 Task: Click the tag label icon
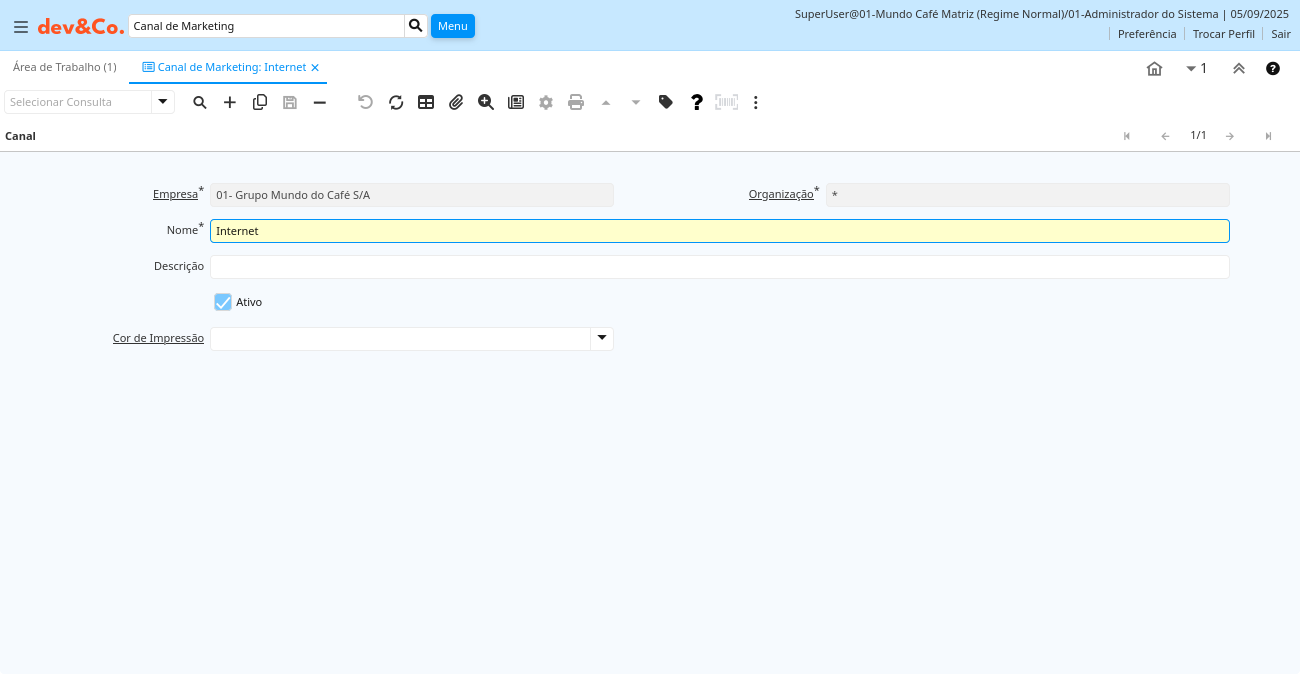point(666,102)
